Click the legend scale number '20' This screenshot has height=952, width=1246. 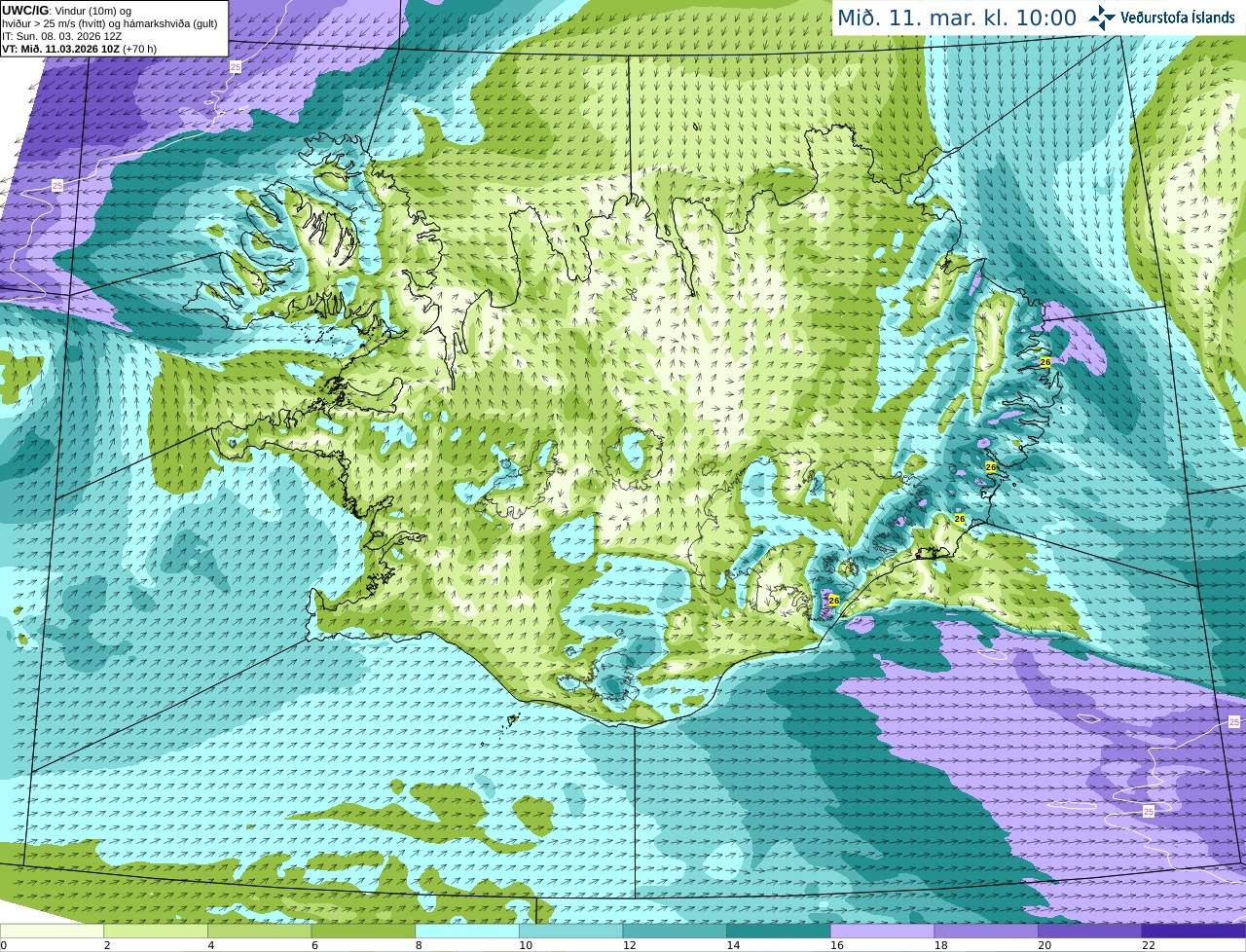click(1044, 945)
